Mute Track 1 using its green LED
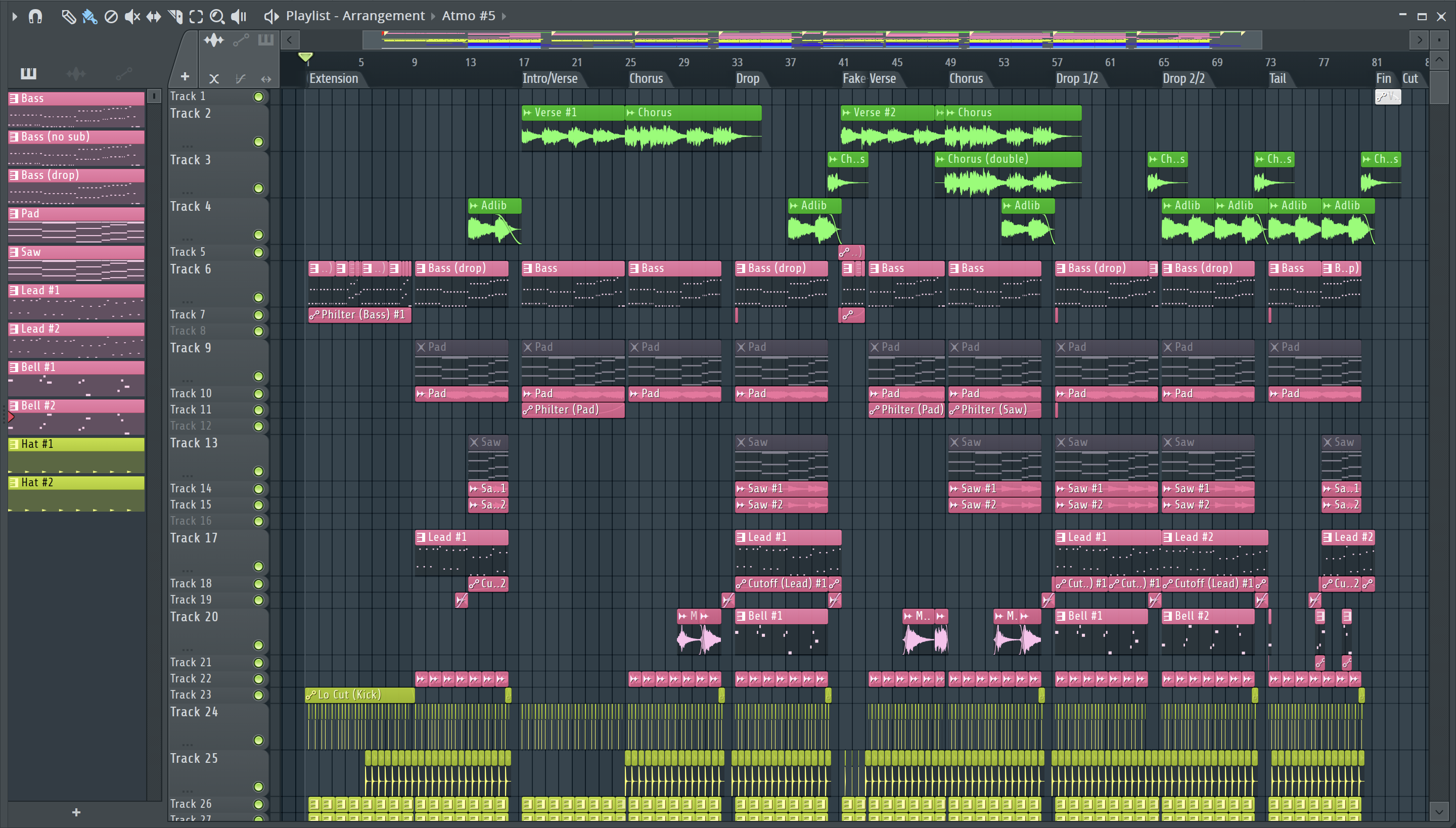This screenshot has width=1456, height=828. (259, 97)
